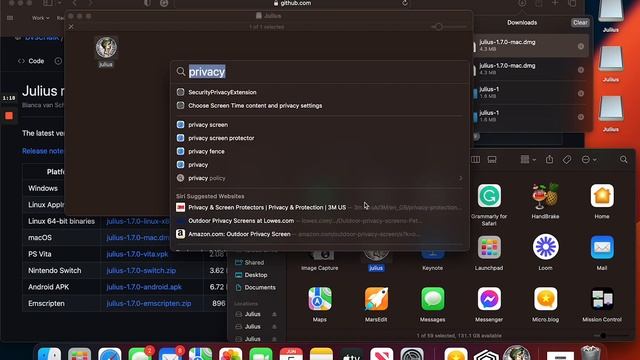Reload page in Safari address bar
640x360 pixels.
[404, 3]
